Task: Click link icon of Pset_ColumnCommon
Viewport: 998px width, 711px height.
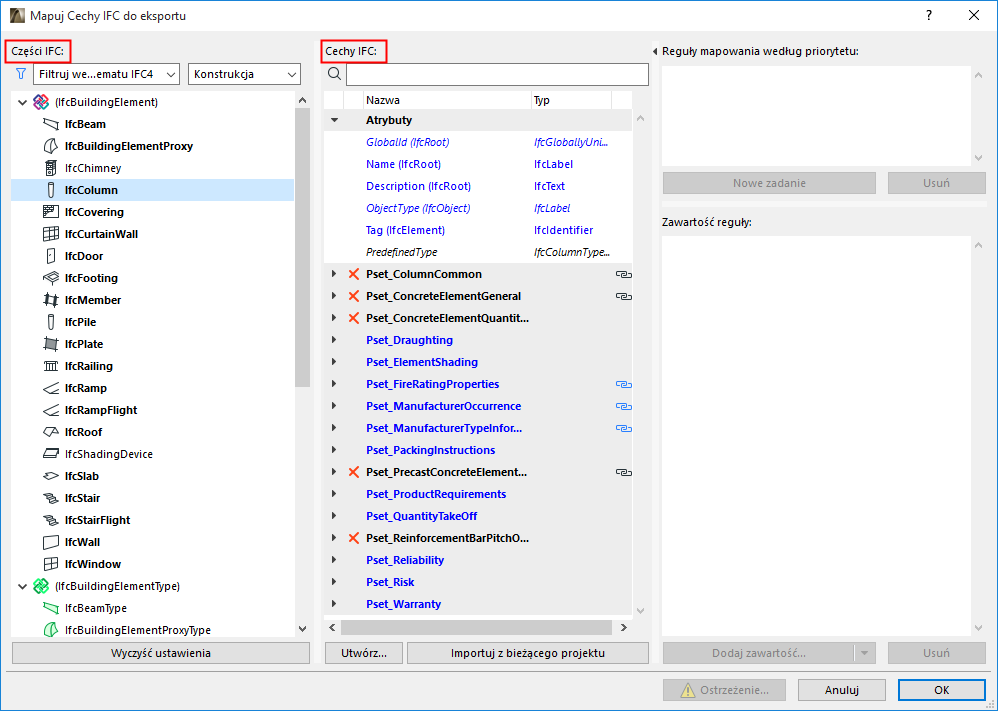Action: [623, 274]
